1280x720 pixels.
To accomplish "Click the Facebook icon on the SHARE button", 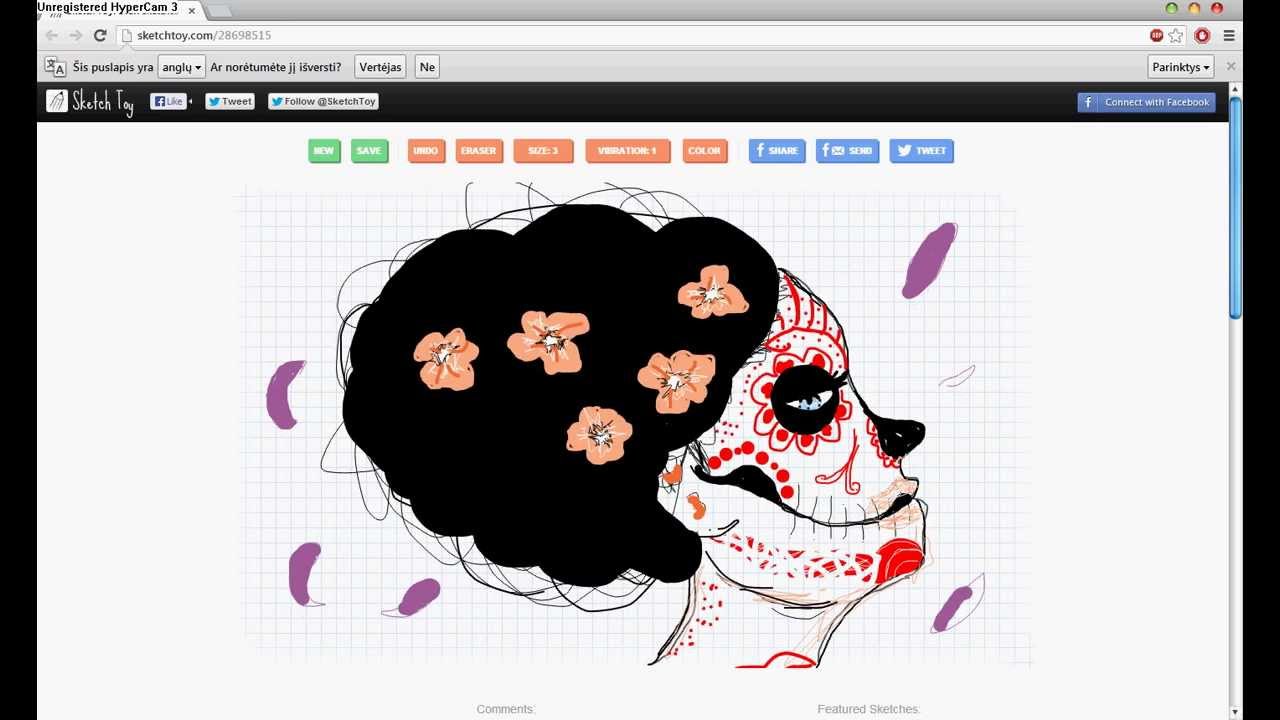I will click(759, 151).
